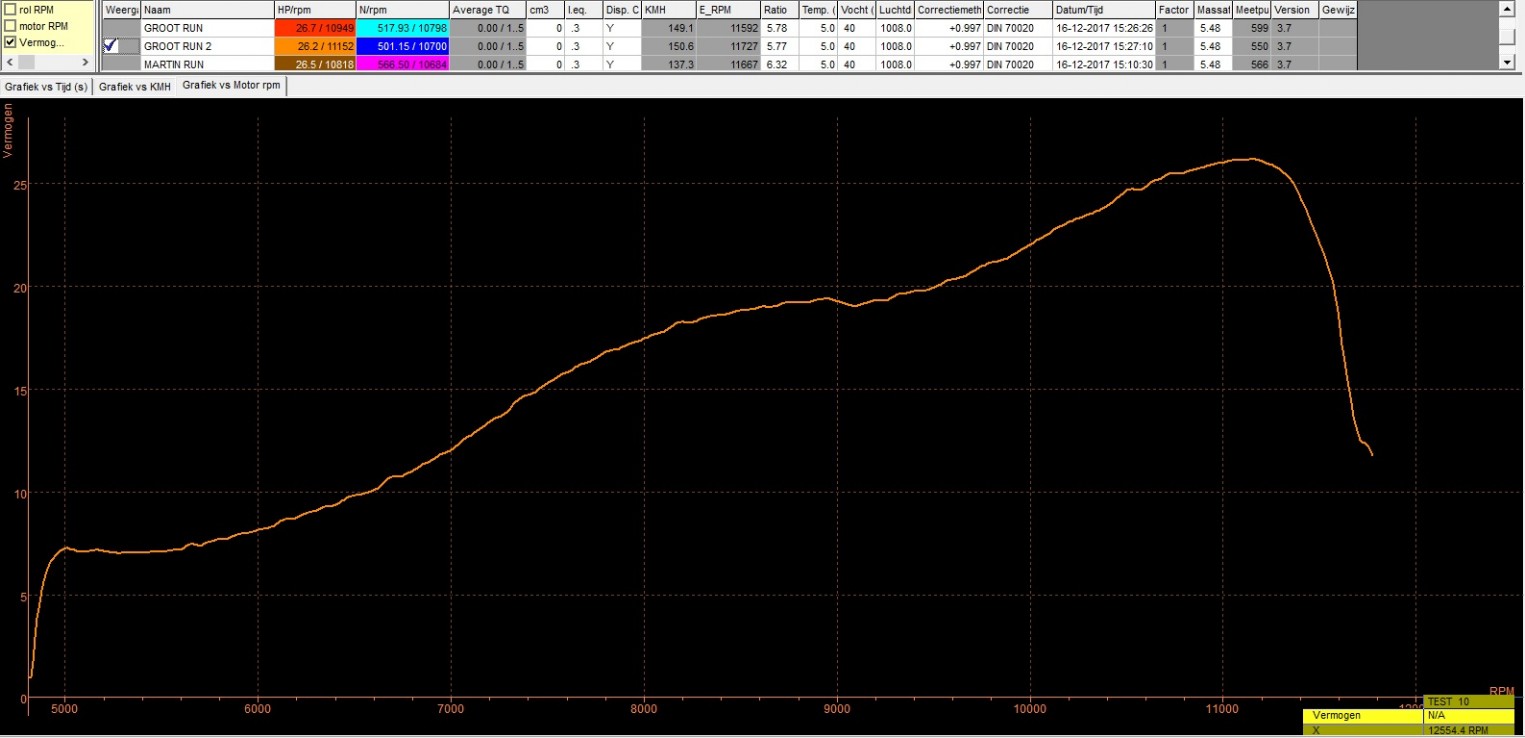Click the Version column header

[1295, 9]
